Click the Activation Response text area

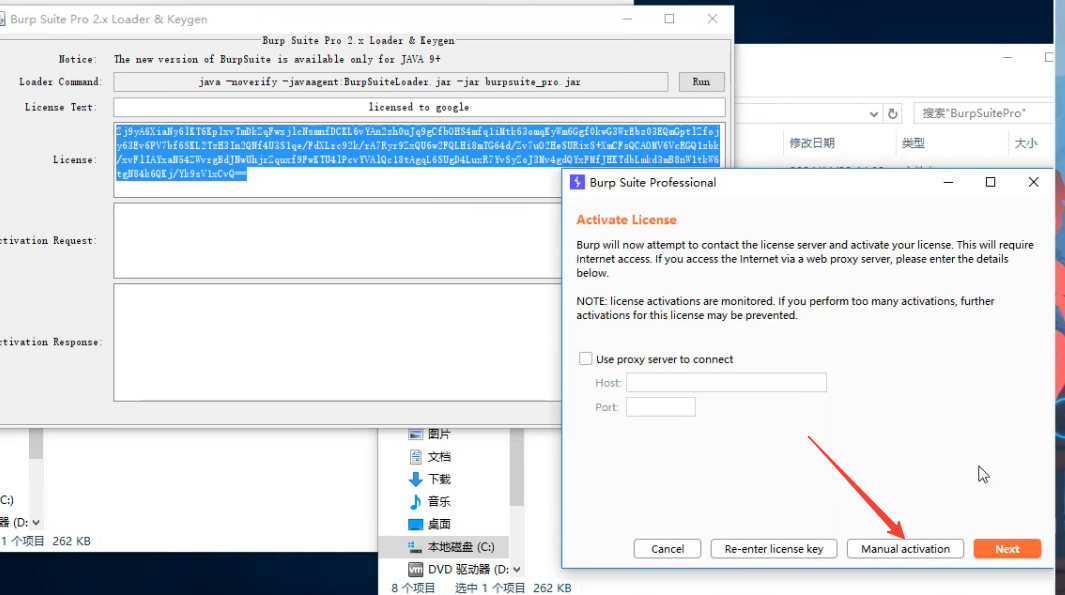pos(338,342)
